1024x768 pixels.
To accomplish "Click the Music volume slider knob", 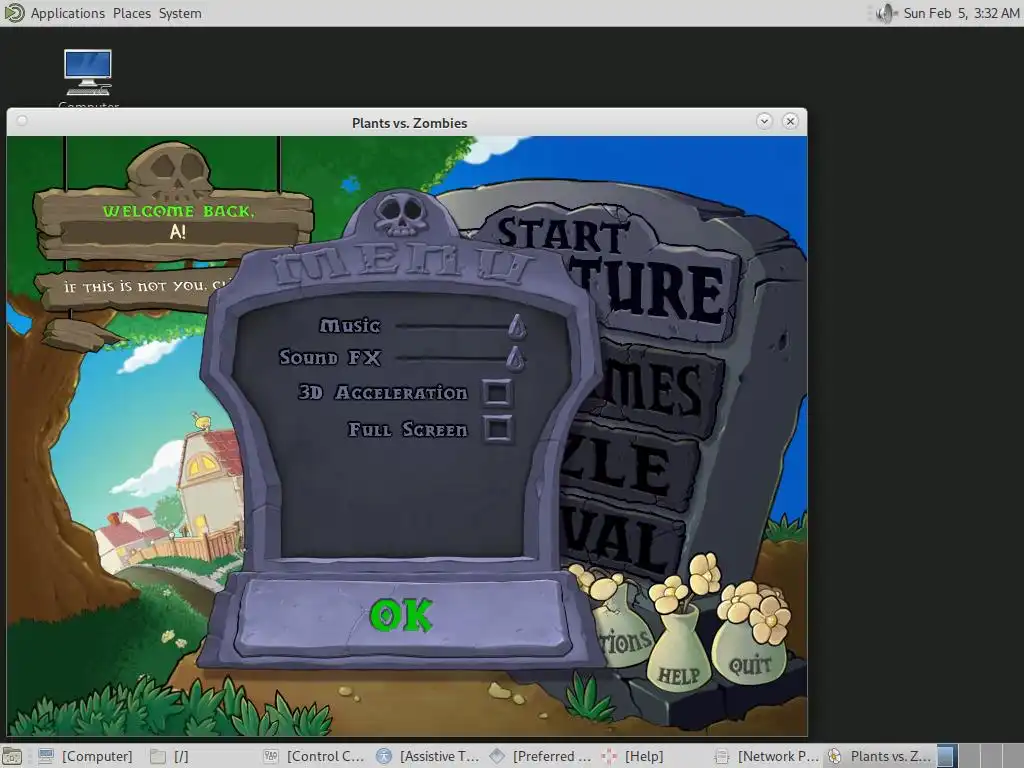I will point(517,326).
